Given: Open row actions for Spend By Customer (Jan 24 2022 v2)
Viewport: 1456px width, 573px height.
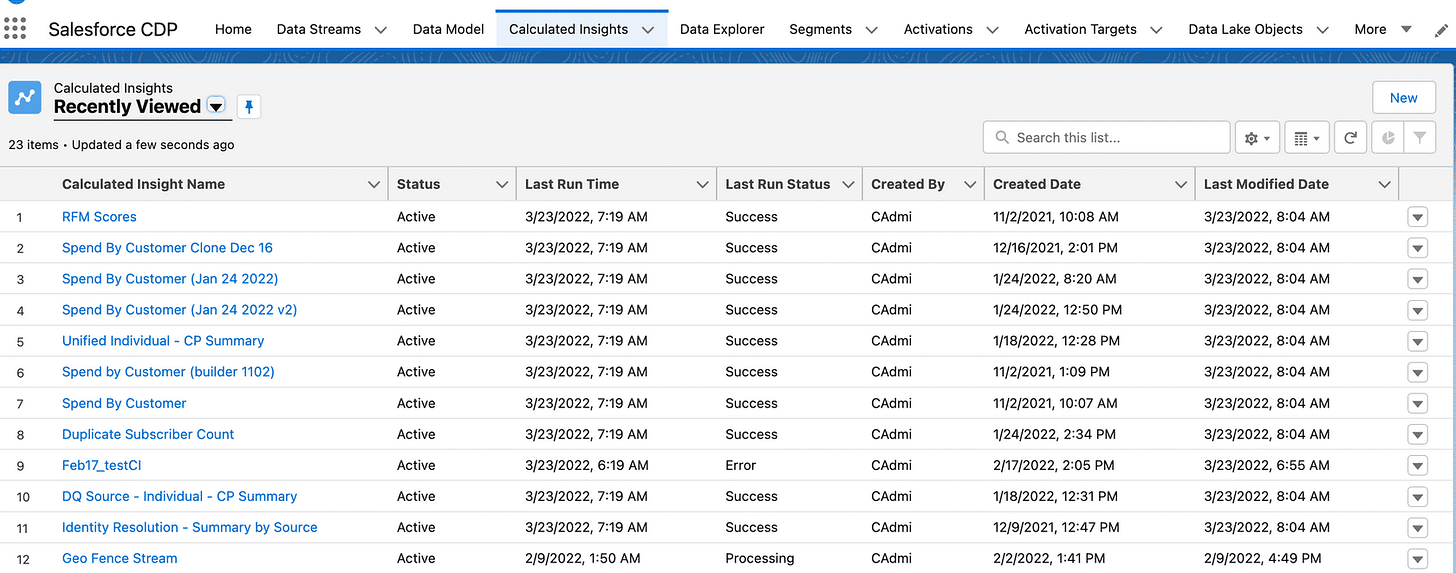Looking at the screenshot, I should pyautogui.click(x=1417, y=310).
